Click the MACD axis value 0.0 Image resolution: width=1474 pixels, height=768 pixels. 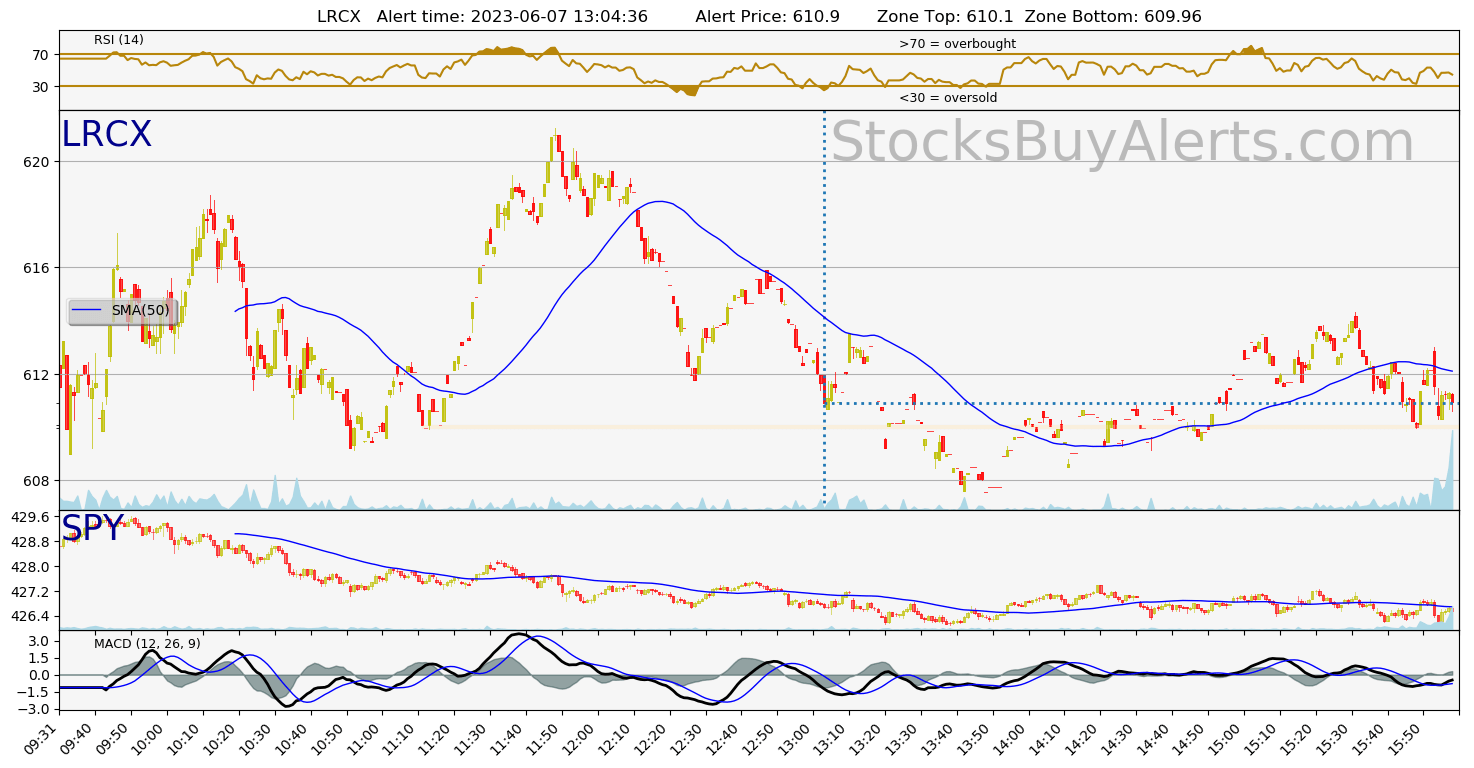pyautogui.click(x=38, y=675)
